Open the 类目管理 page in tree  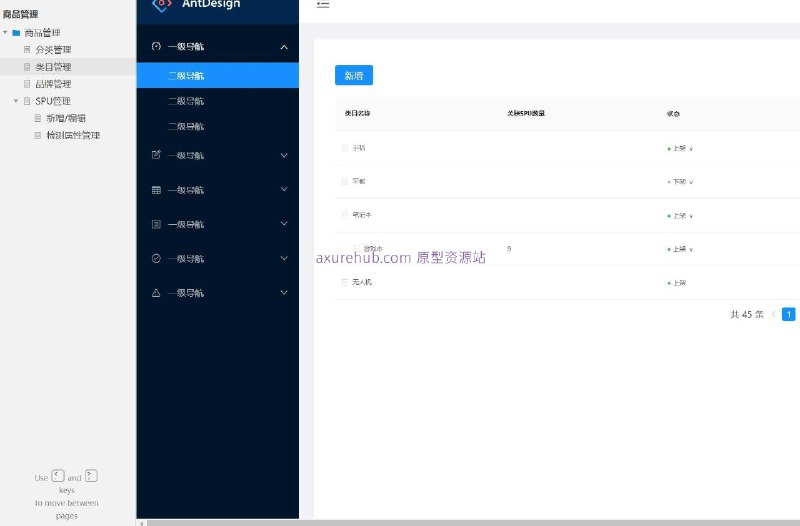click(53, 67)
